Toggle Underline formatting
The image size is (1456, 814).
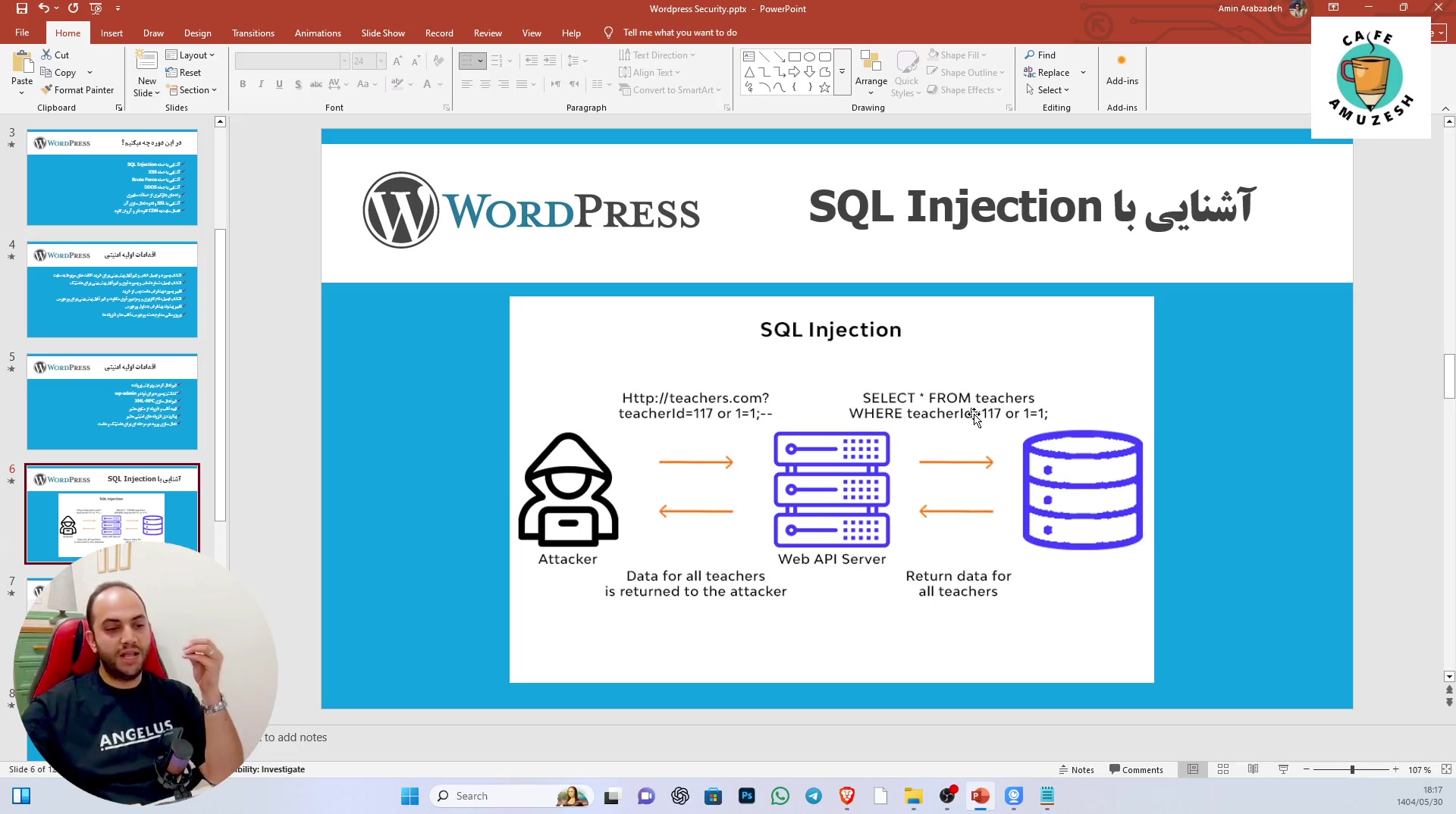coord(279,84)
